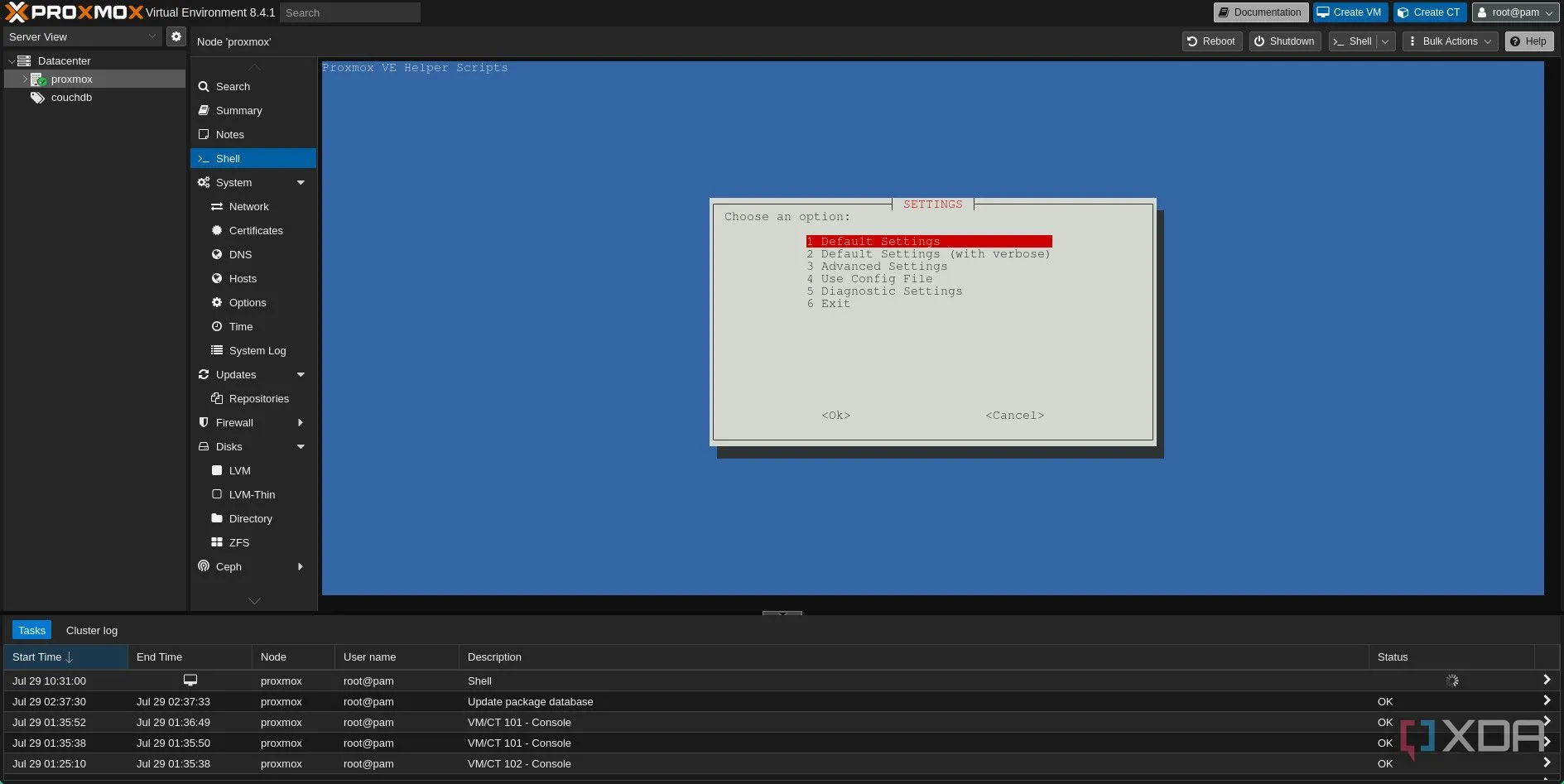
Task: Choose '4 Use Config File' option
Action: click(870, 279)
